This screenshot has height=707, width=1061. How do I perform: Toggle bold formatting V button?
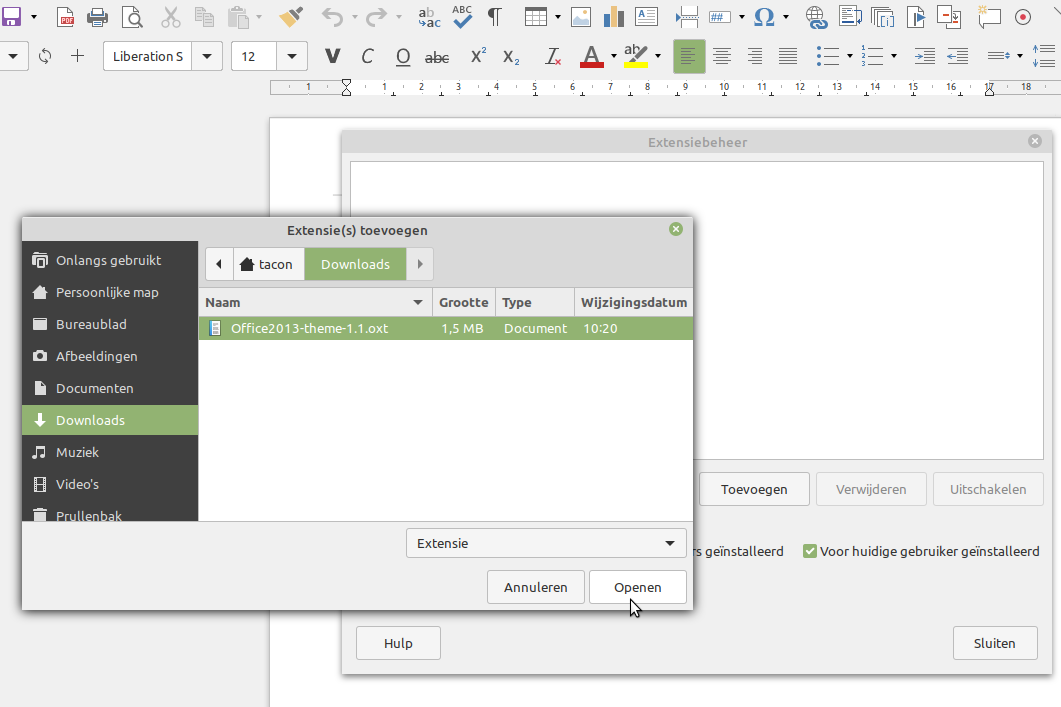[333, 56]
